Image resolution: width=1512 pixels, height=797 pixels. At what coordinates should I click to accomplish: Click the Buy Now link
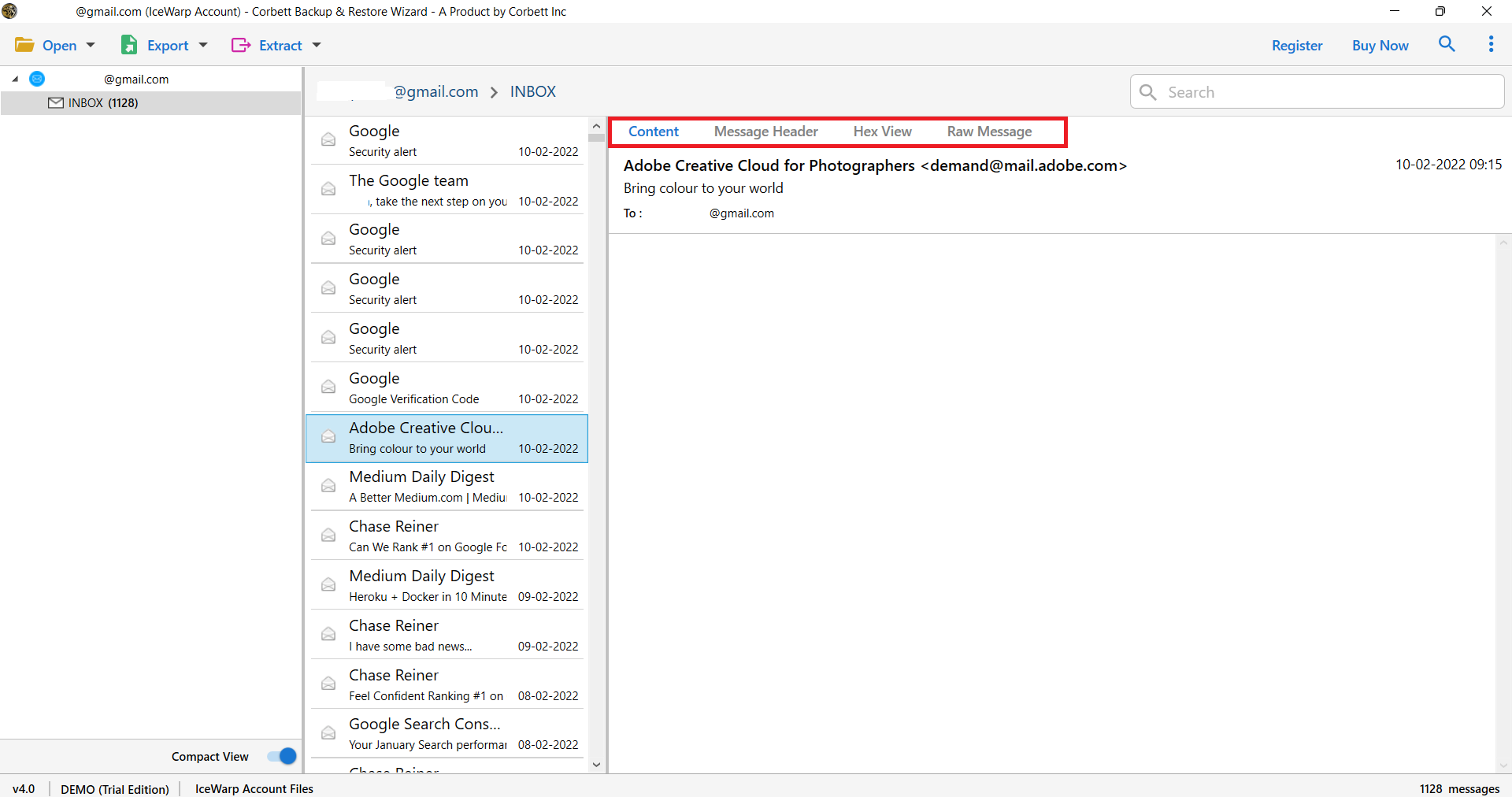click(1380, 46)
